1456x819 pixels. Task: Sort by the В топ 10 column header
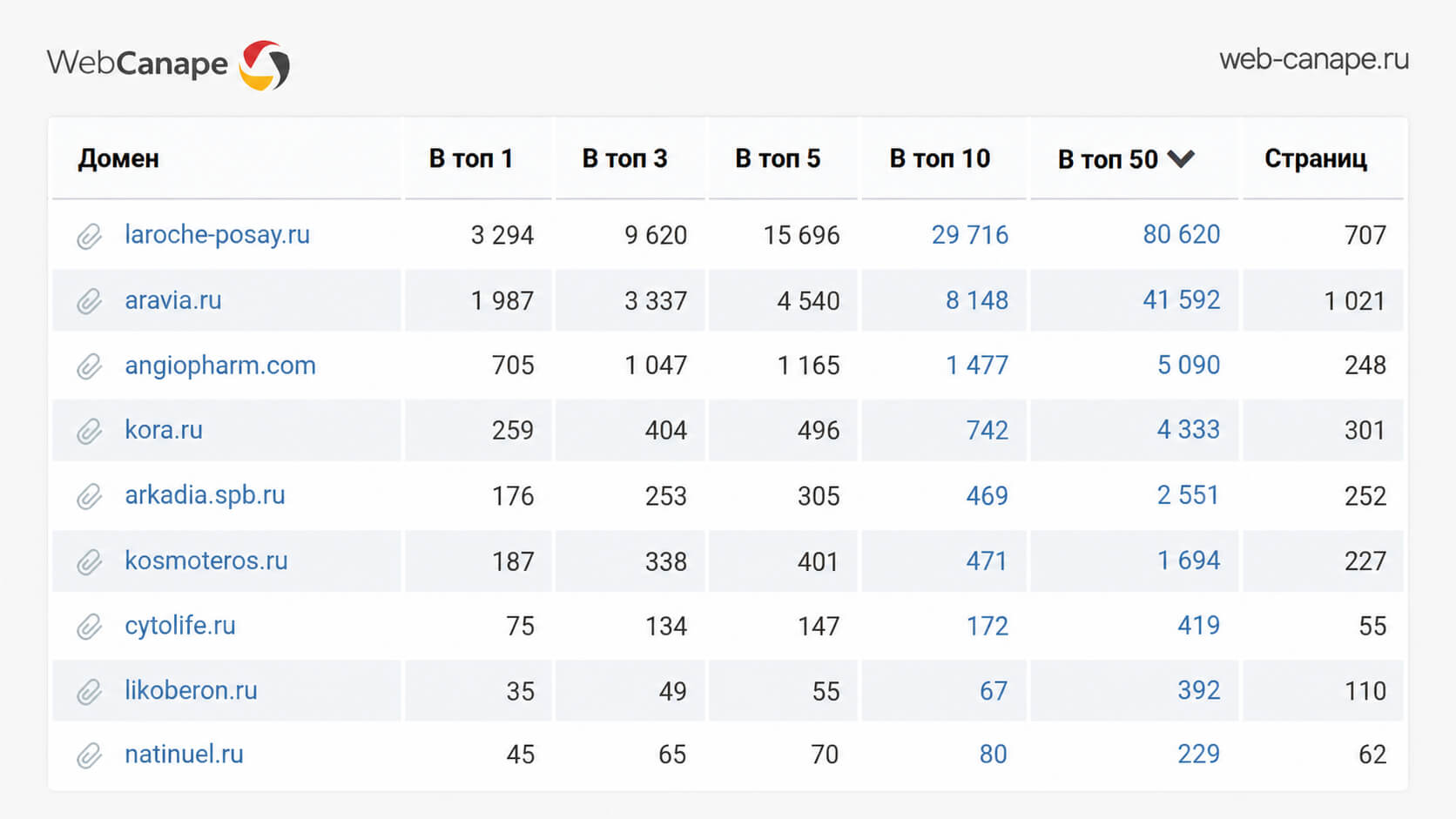coord(940,158)
